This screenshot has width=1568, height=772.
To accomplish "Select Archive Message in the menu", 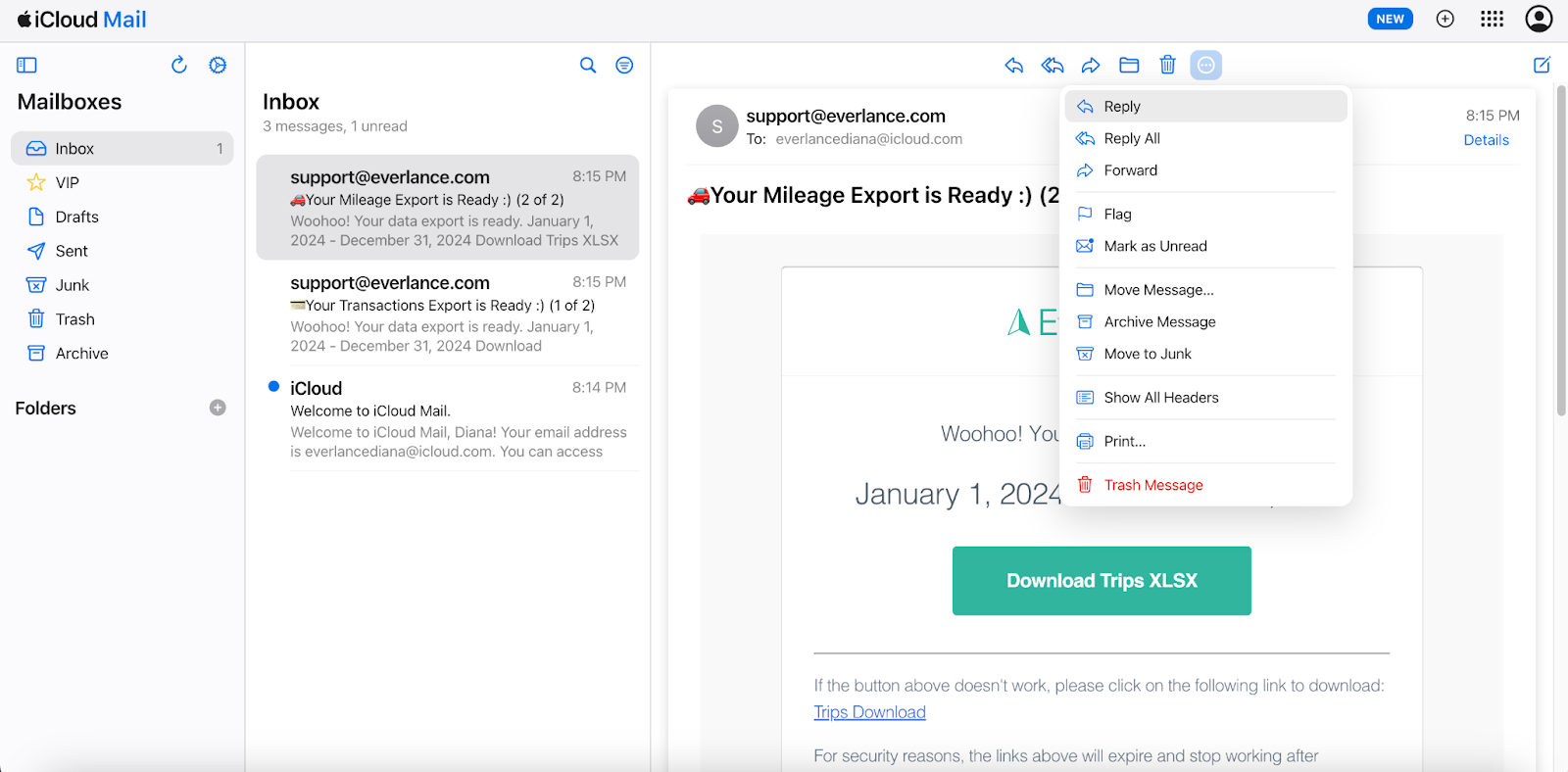I will pos(1159,322).
